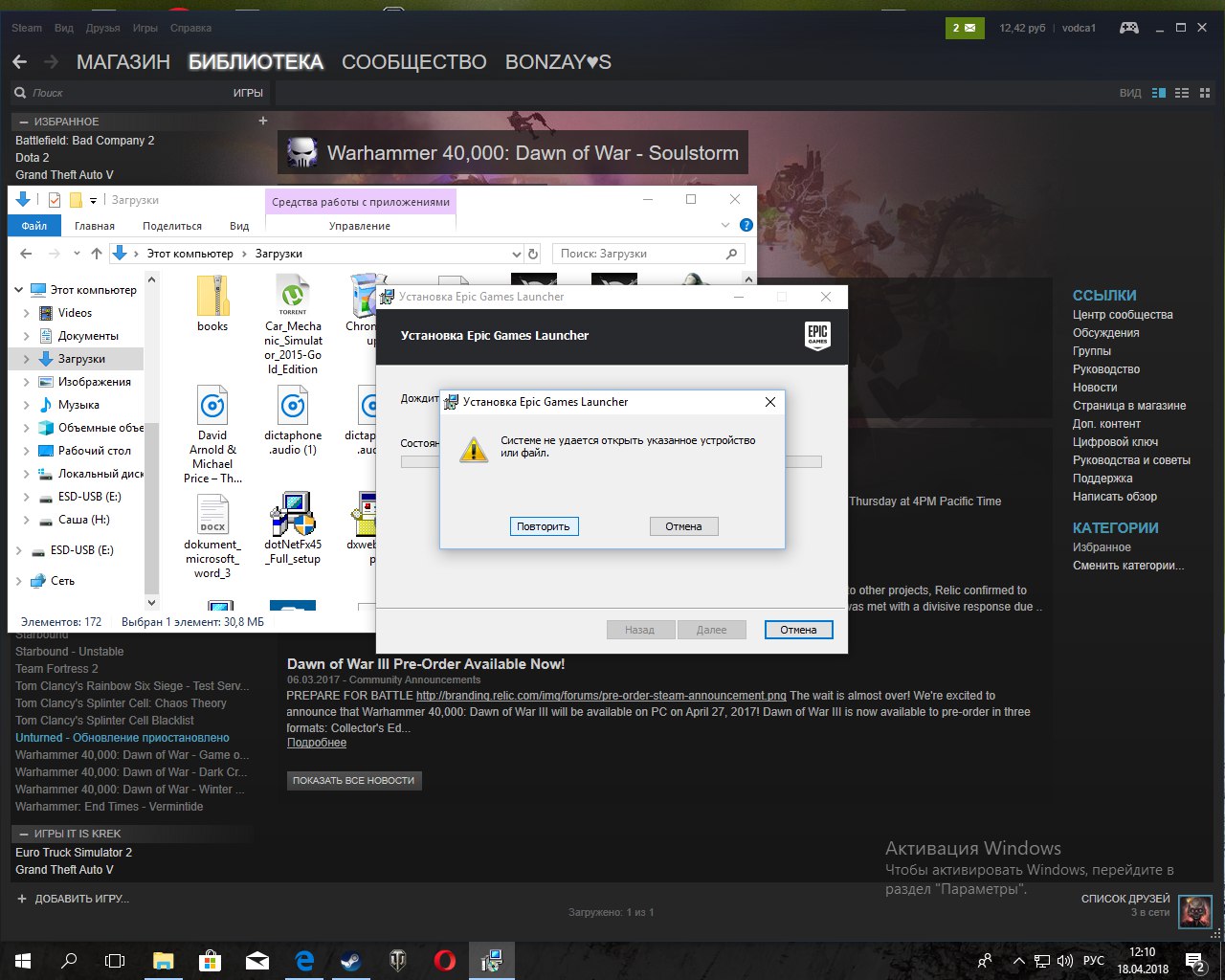The image size is (1225, 980).
Task: Open Task View on the taskbar
Action: [115, 961]
